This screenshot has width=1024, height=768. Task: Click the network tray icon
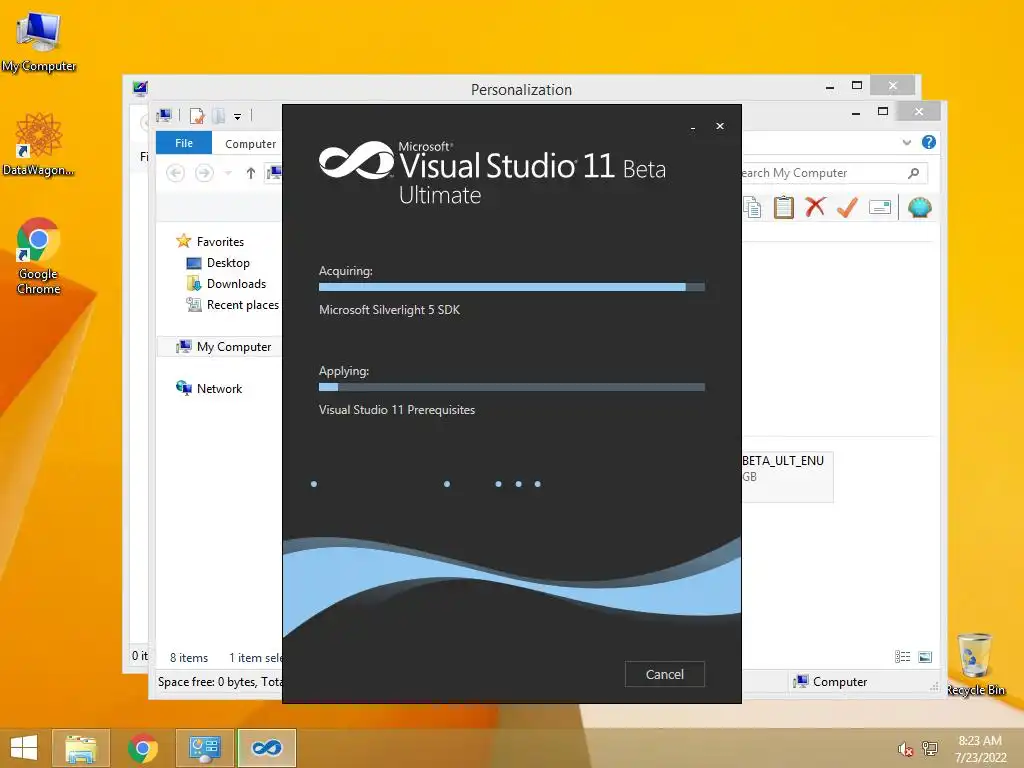(929, 748)
